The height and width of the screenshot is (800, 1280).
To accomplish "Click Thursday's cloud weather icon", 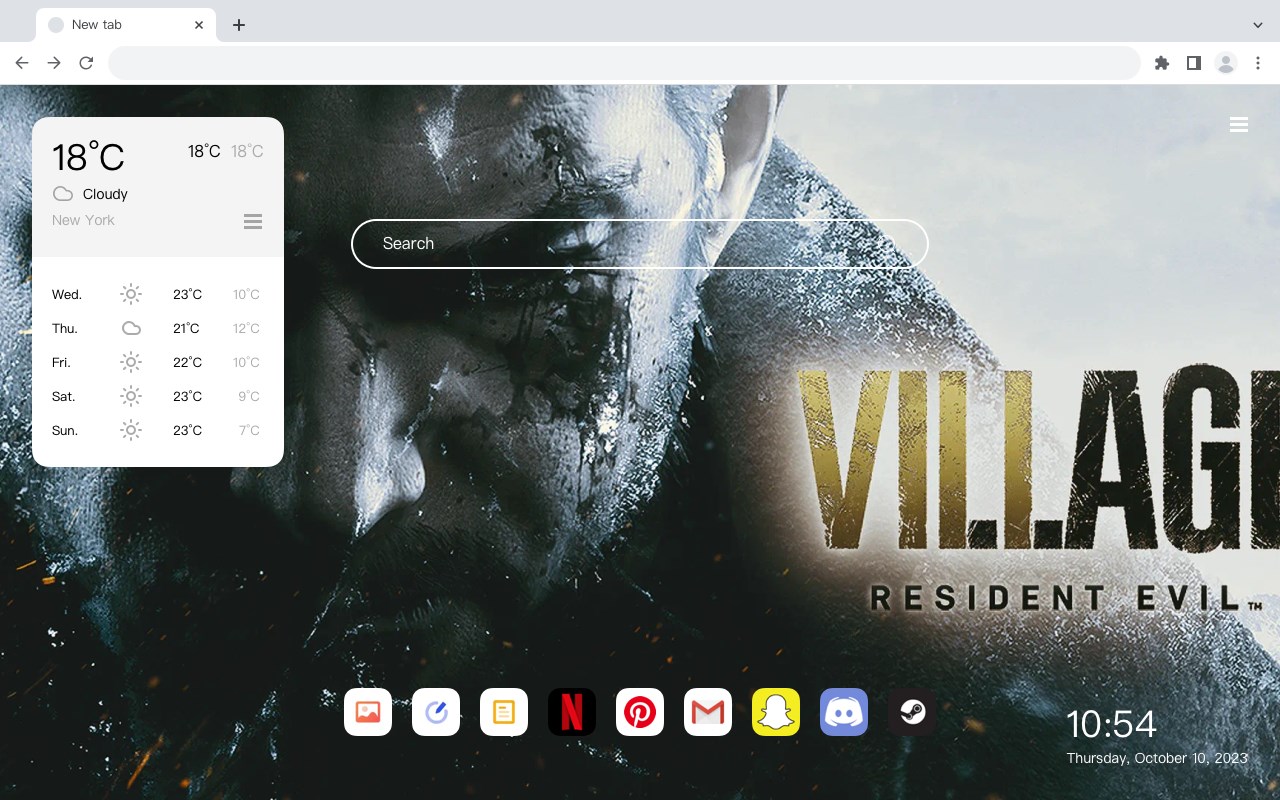I will coord(131,328).
